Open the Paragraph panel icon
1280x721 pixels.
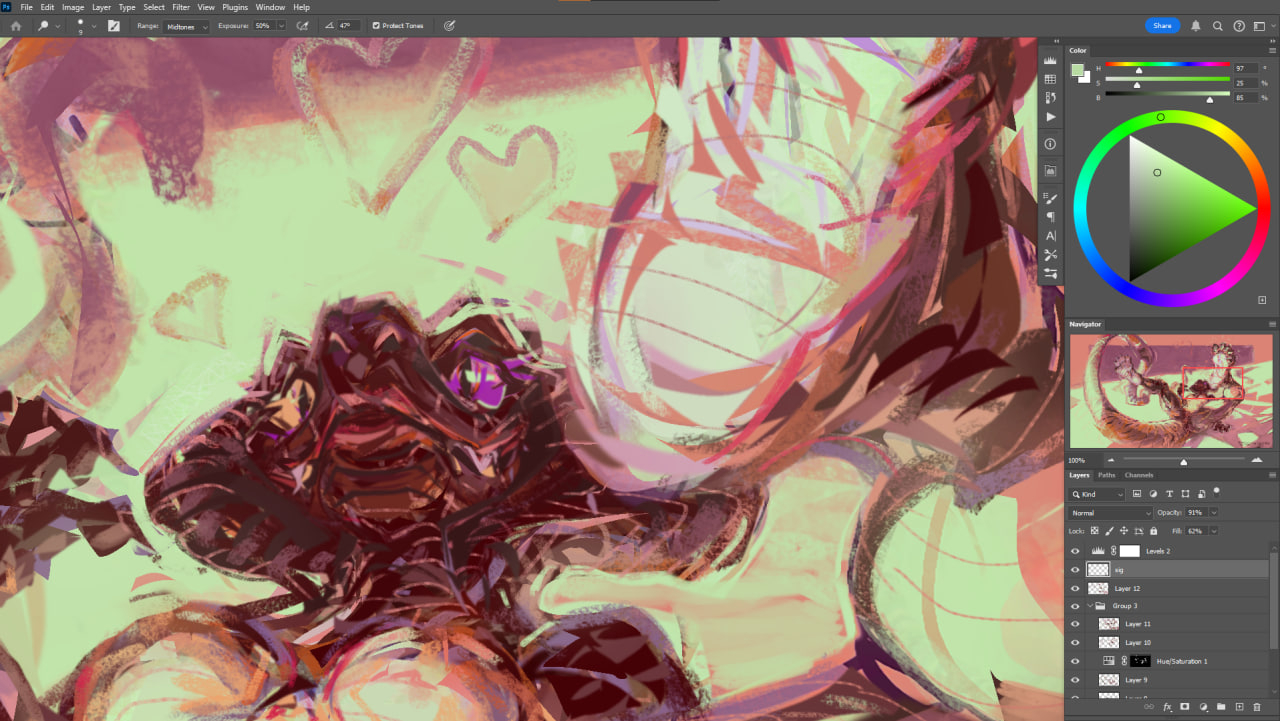coord(1050,217)
